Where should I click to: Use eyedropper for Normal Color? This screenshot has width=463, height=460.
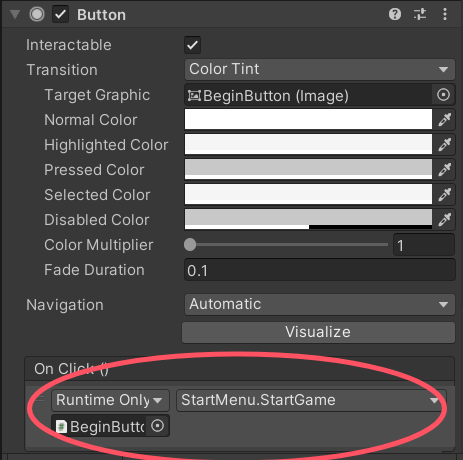(445, 119)
